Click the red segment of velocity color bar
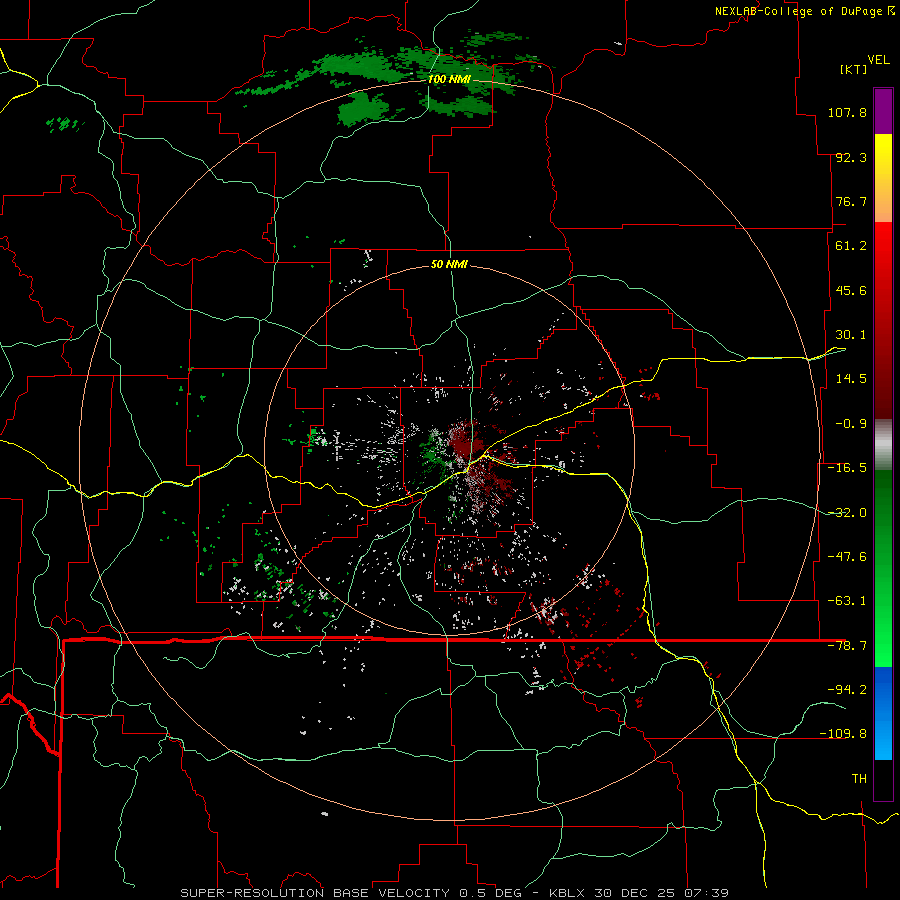This screenshot has width=900, height=900. [x=883, y=320]
